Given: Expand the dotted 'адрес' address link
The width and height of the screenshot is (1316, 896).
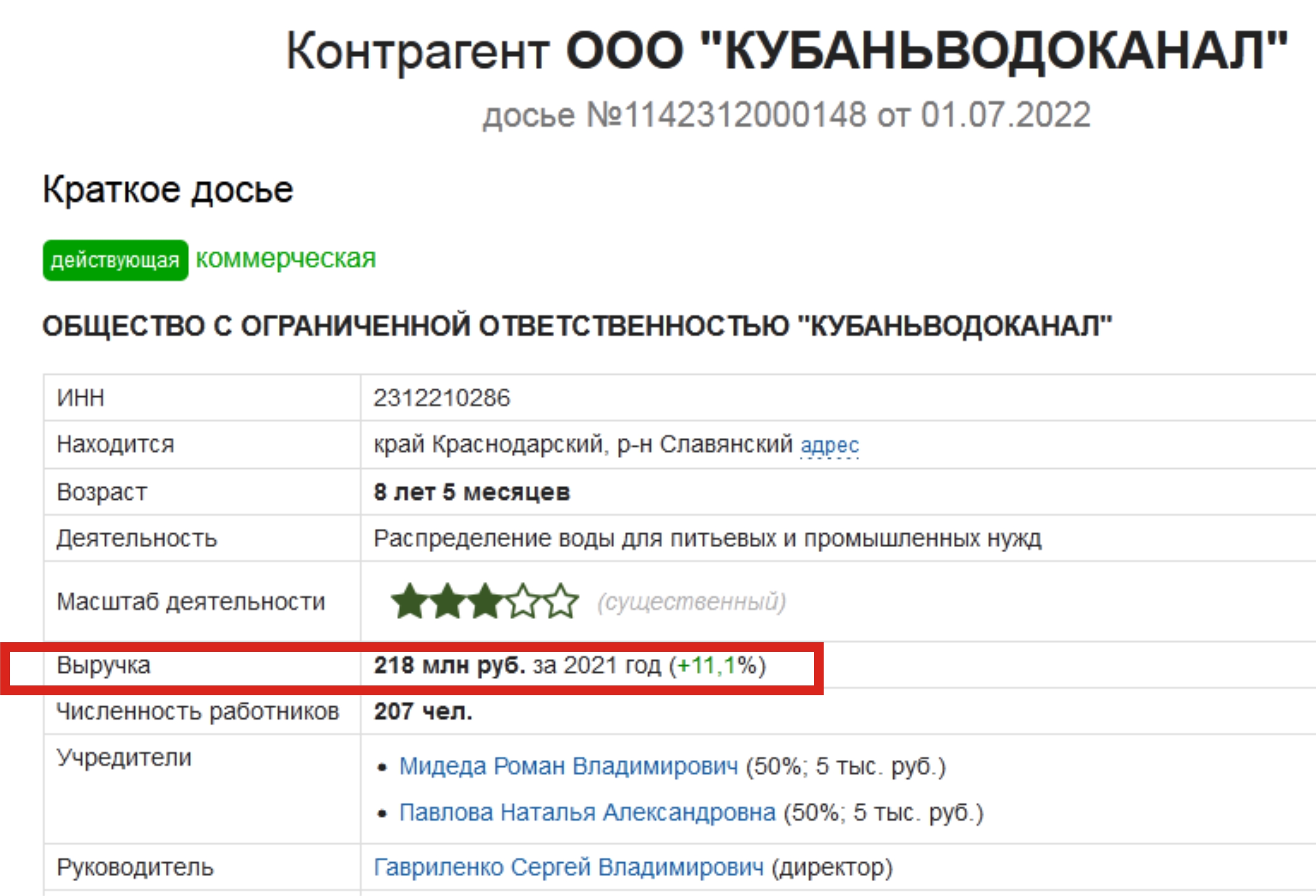Looking at the screenshot, I should pos(830,445).
